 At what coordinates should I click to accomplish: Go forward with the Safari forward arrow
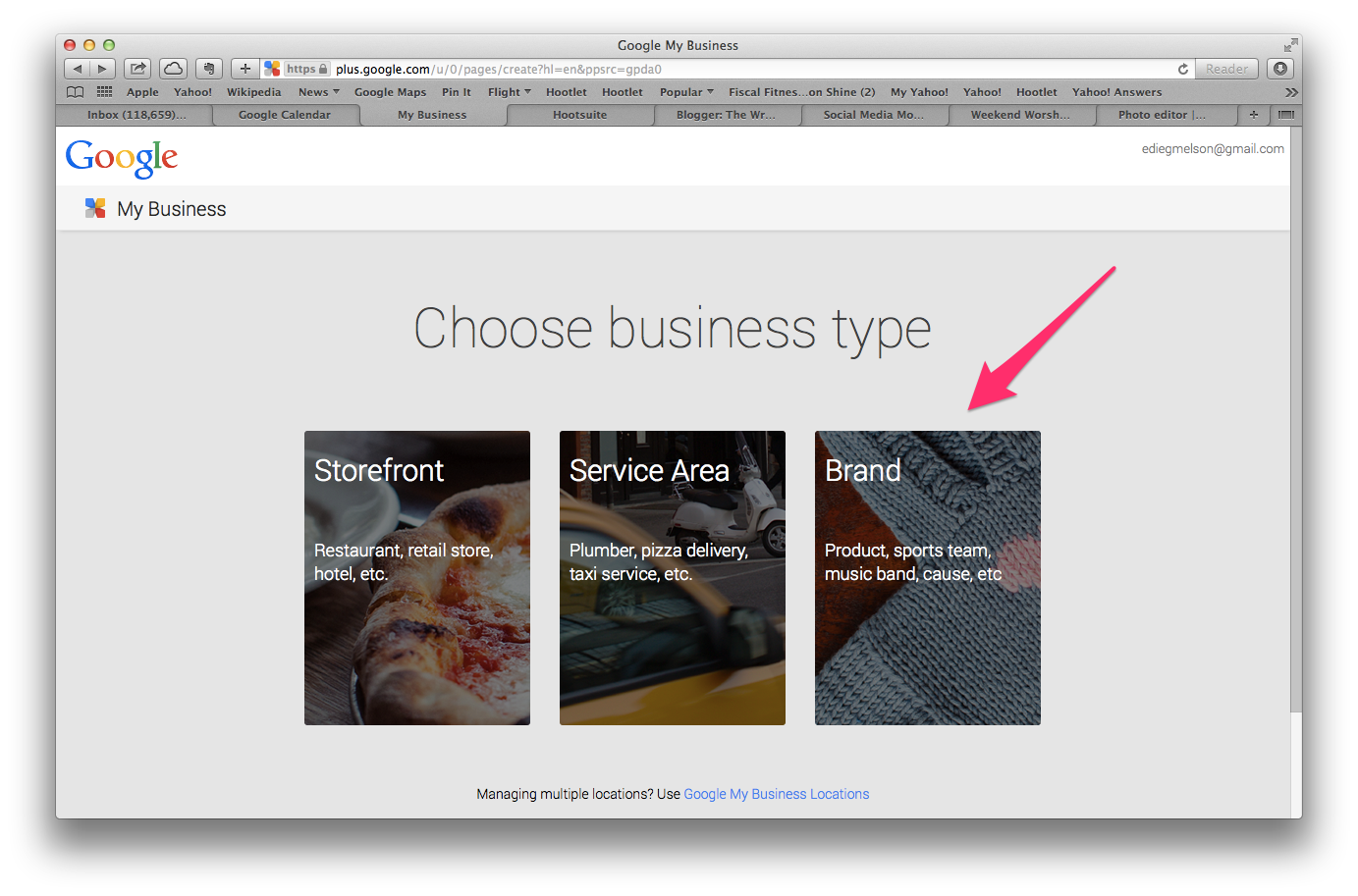click(x=103, y=69)
